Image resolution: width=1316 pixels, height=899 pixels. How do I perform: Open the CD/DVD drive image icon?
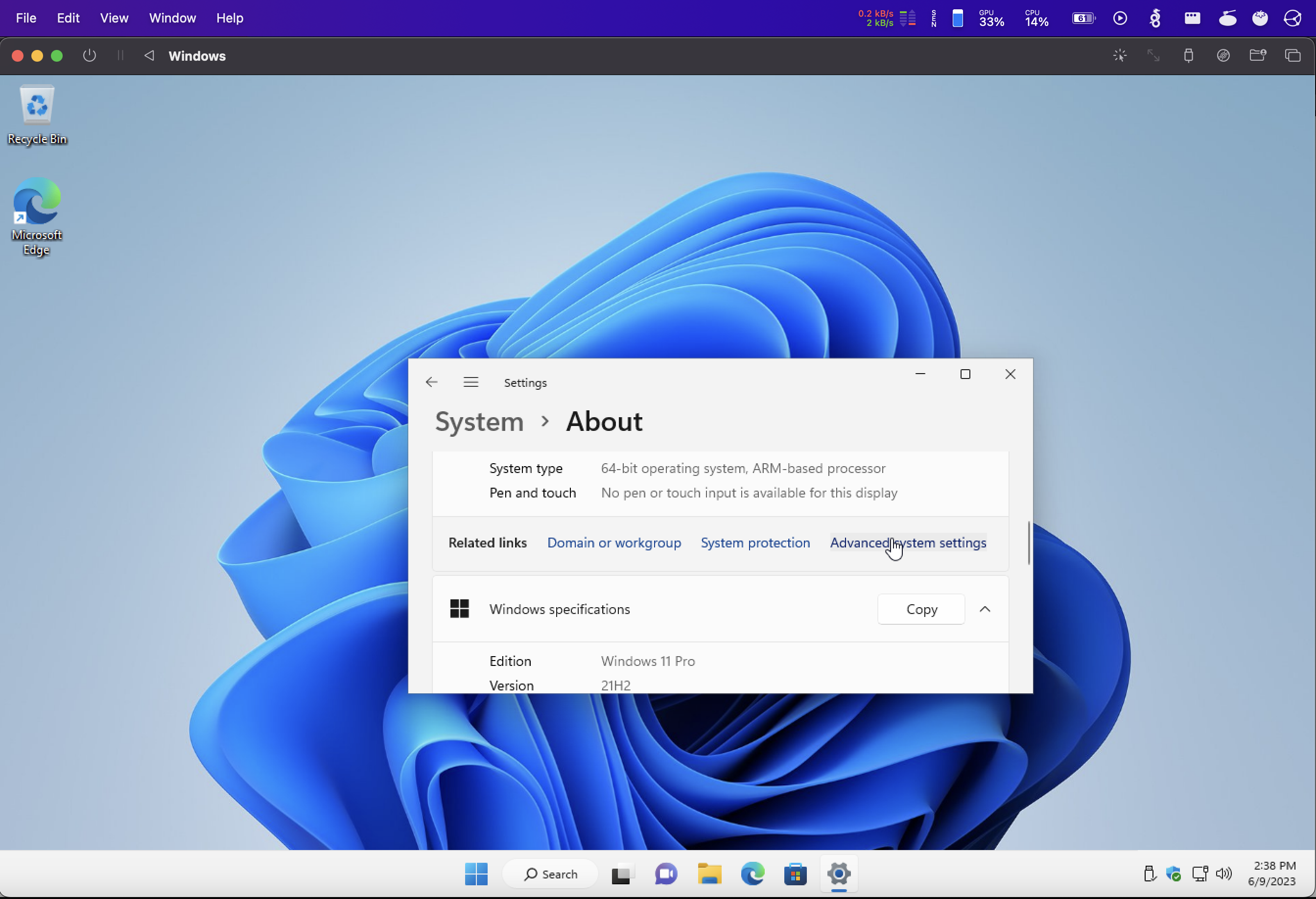[x=1223, y=55]
